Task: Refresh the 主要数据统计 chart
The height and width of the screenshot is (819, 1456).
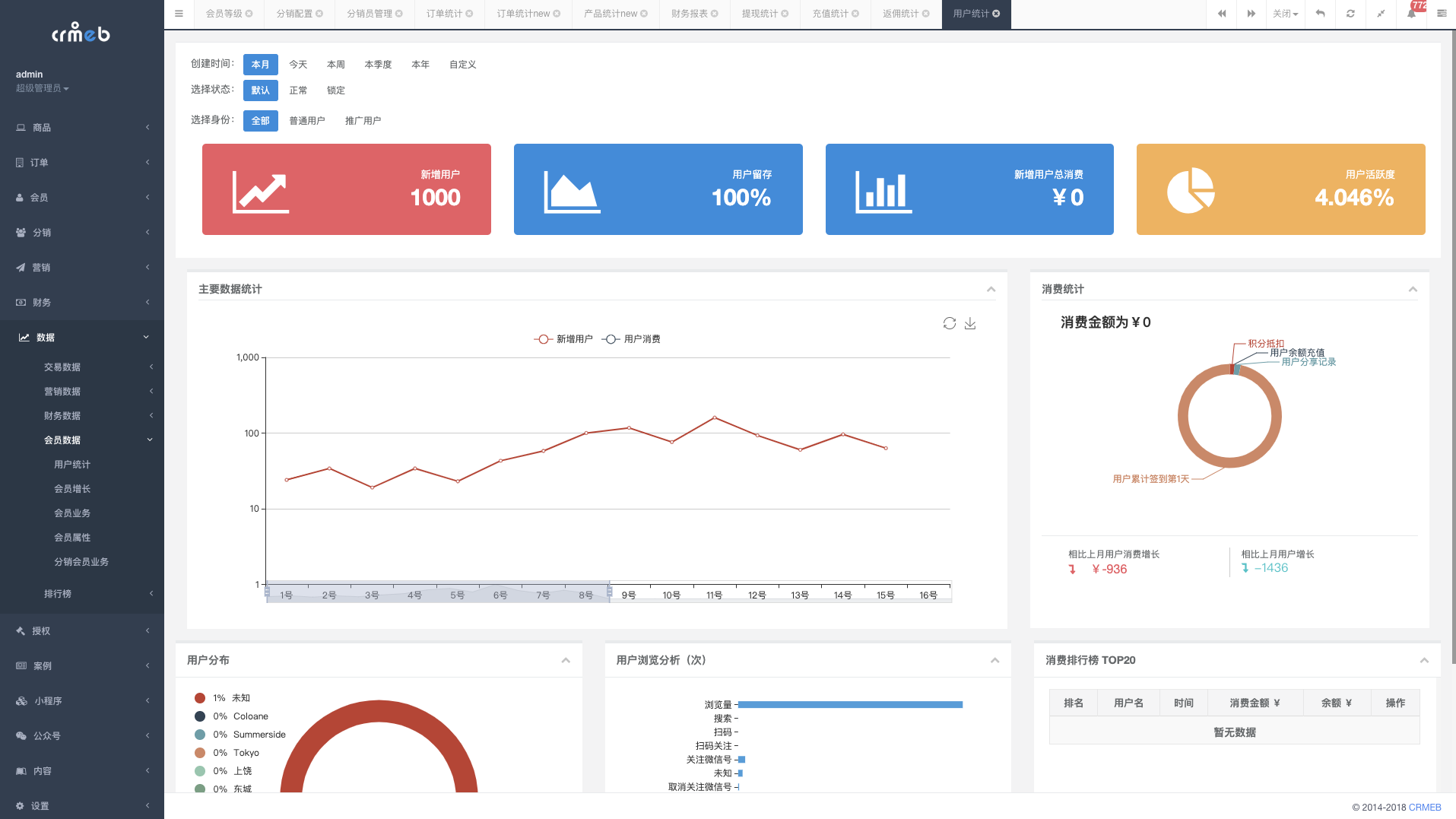Action: coord(949,323)
